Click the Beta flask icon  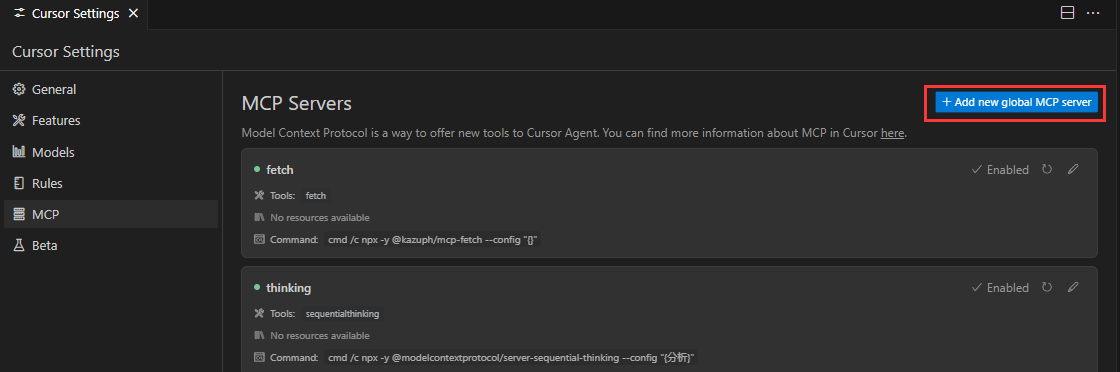click(19, 245)
